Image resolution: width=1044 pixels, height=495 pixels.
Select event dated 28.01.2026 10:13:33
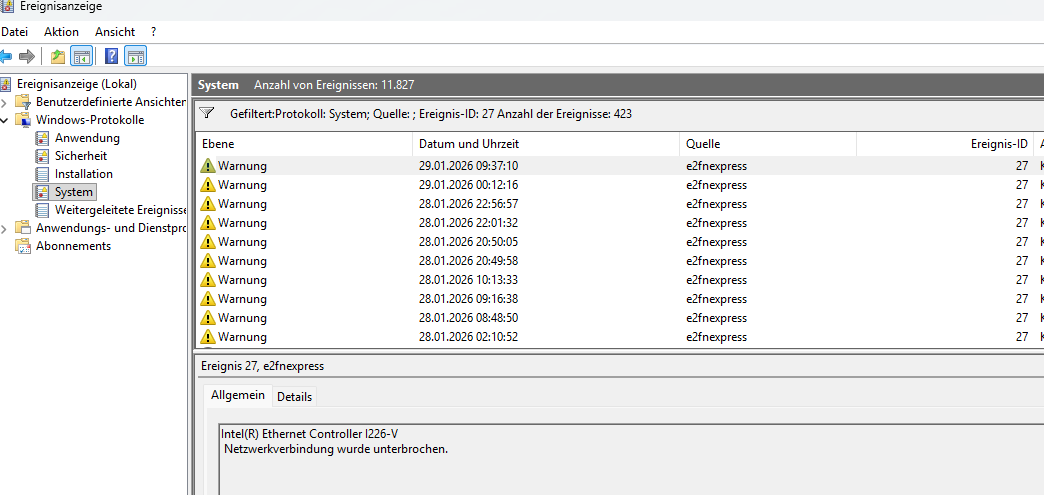(x=620, y=280)
